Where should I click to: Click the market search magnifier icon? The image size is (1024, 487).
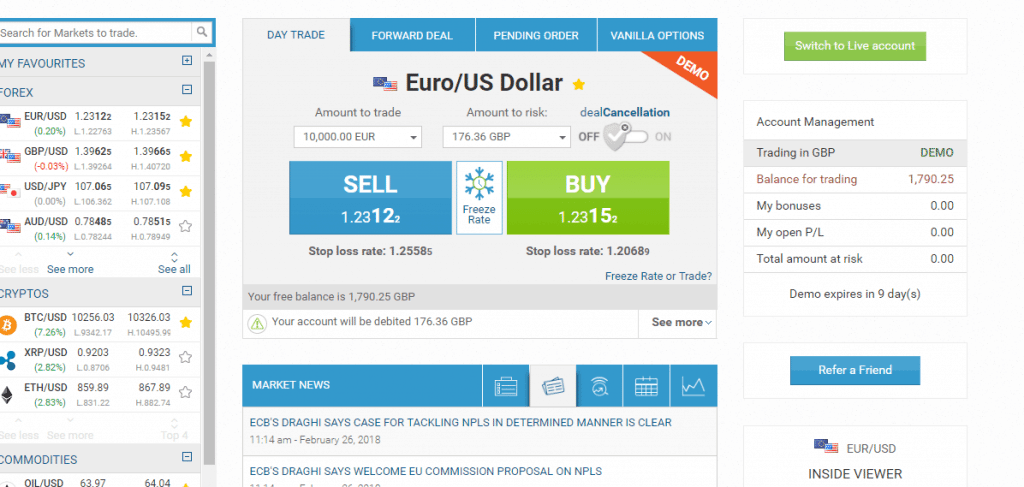tap(202, 32)
